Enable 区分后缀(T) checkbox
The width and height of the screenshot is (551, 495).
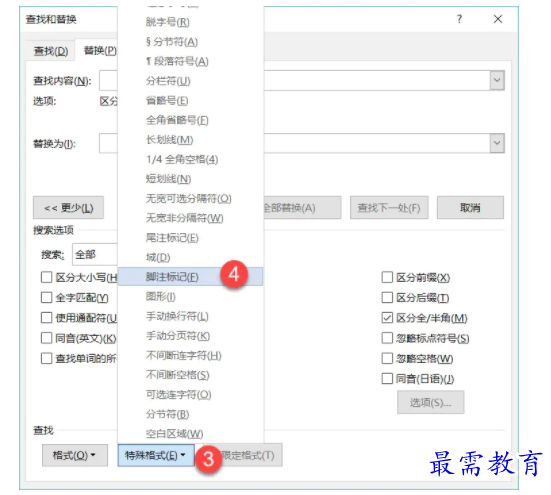(387, 298)
